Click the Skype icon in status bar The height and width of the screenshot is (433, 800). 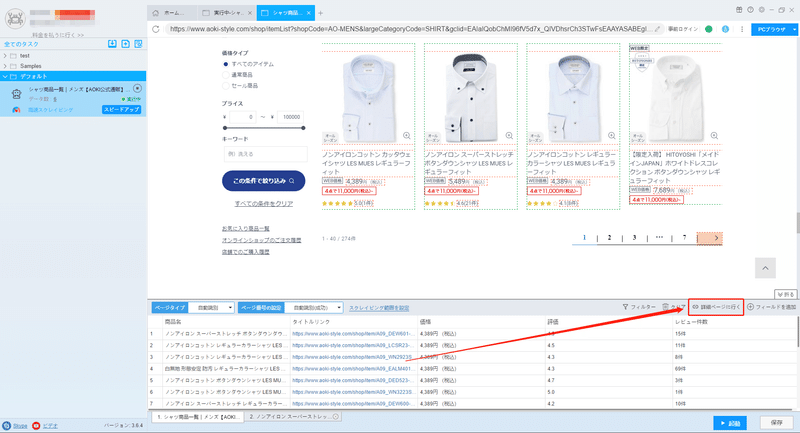click(x=6, y=425)
